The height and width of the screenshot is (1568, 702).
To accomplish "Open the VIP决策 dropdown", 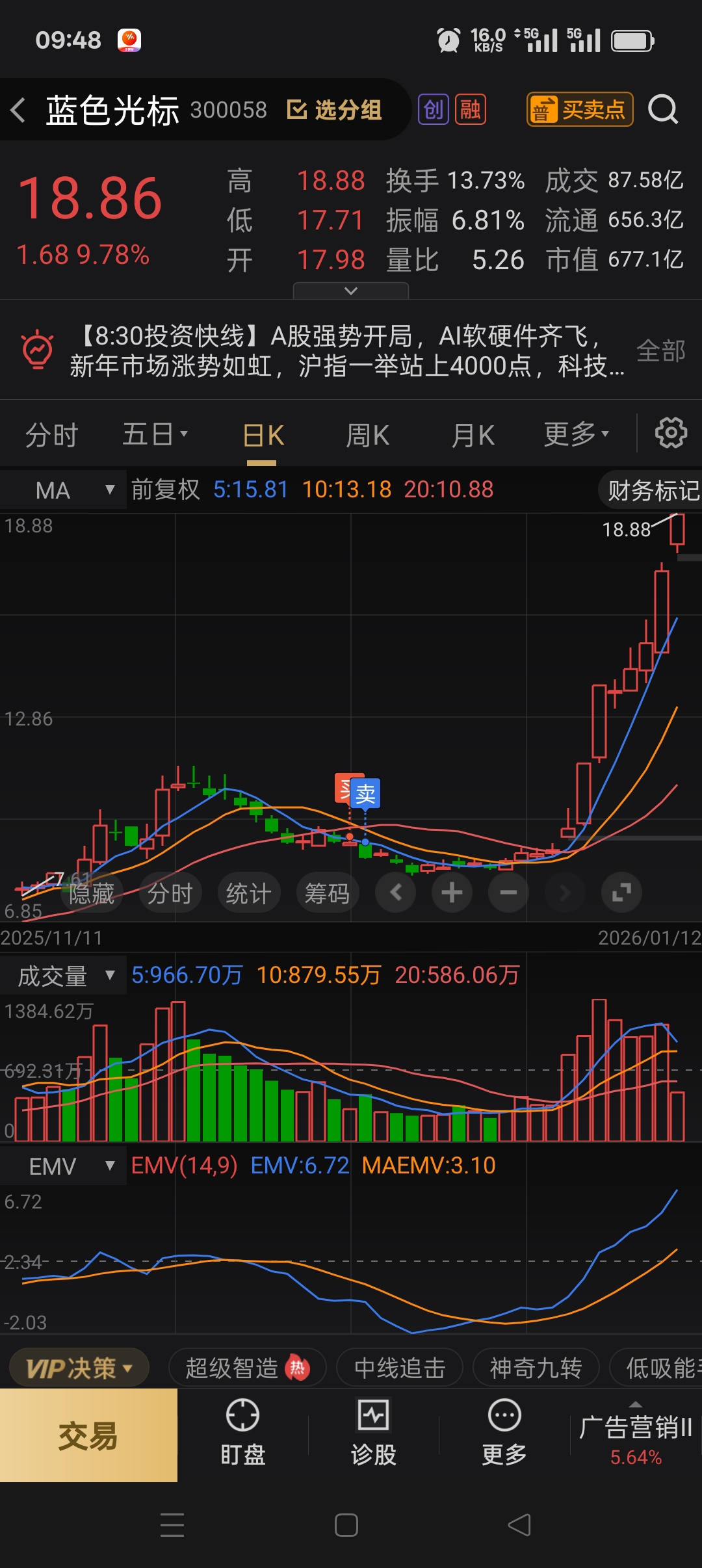I will coord(79,1368).
